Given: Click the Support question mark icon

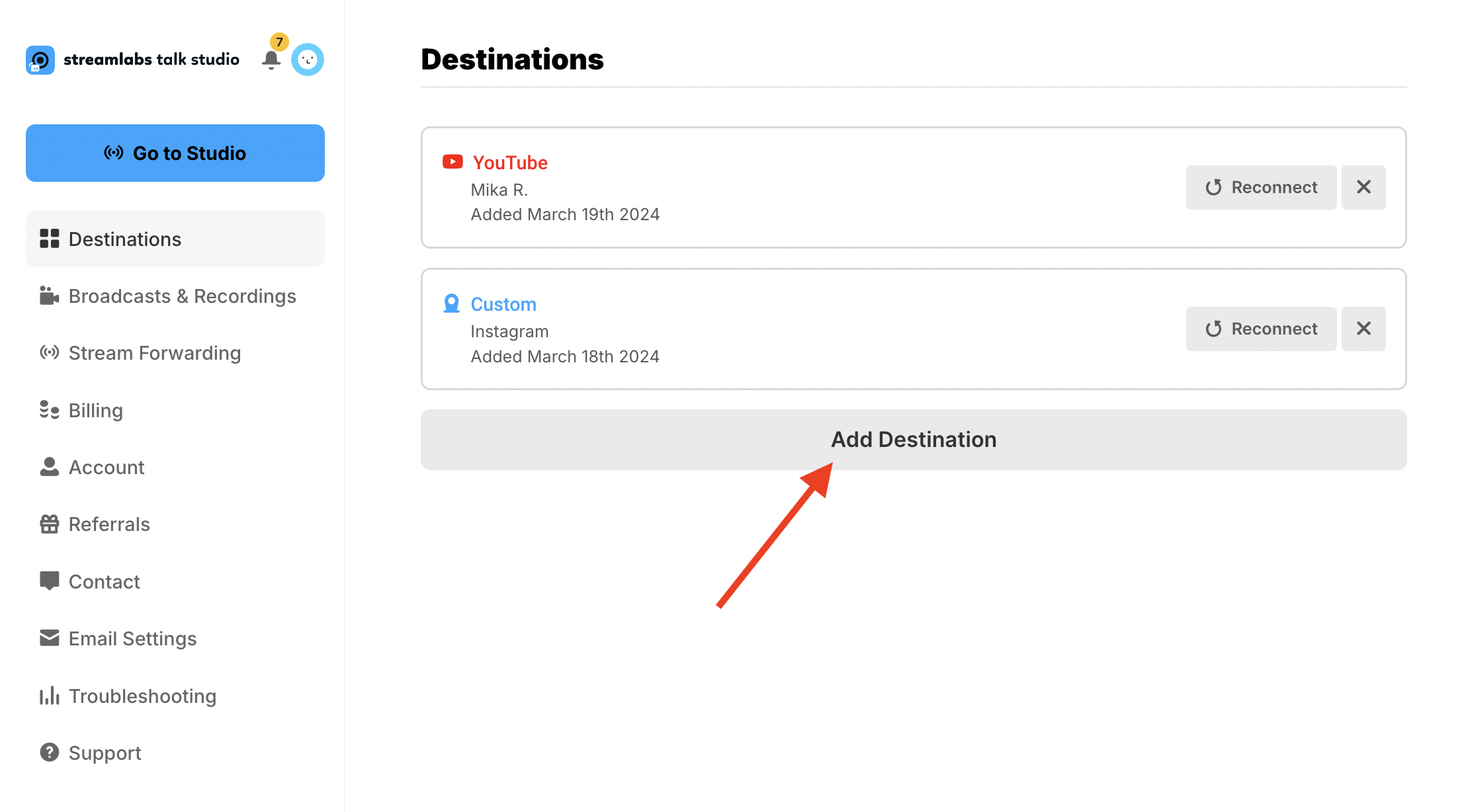Looking at the screenshot, I should (50, 752).
